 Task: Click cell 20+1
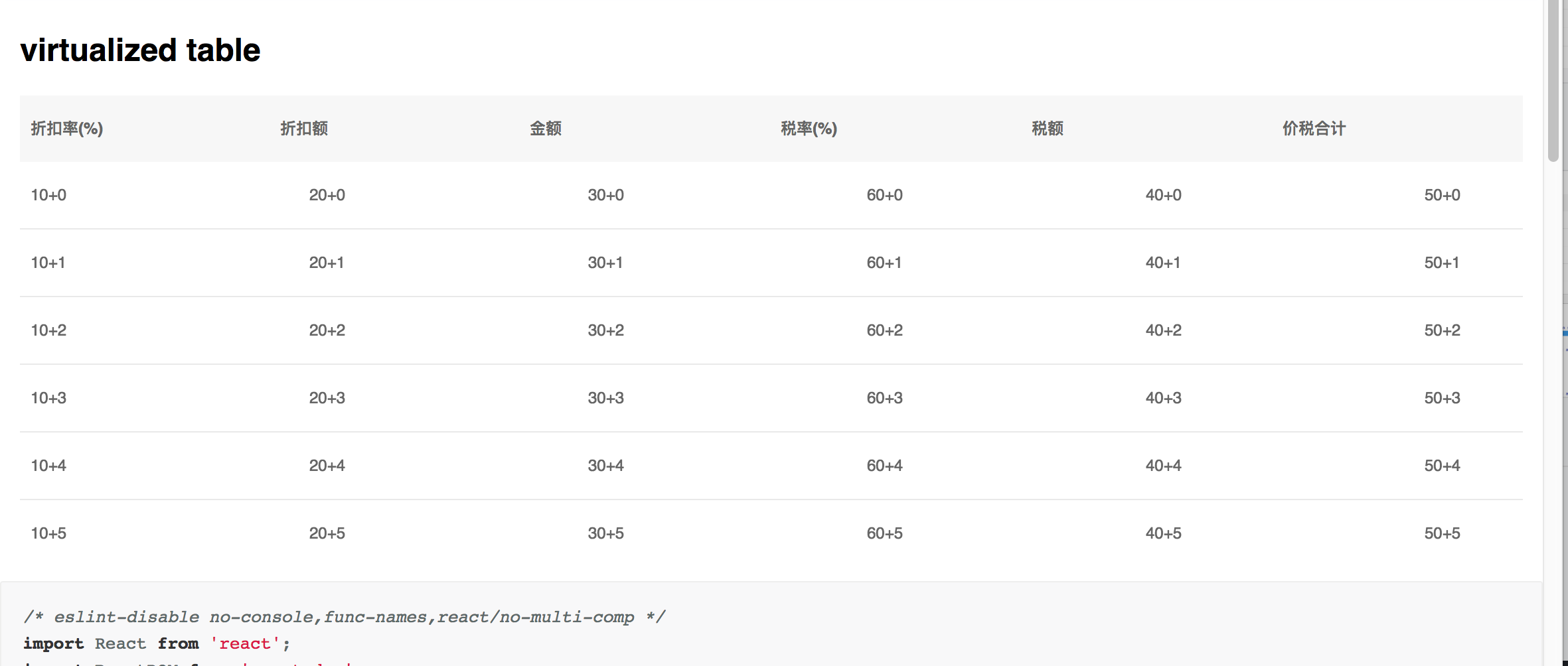point(327,263)
